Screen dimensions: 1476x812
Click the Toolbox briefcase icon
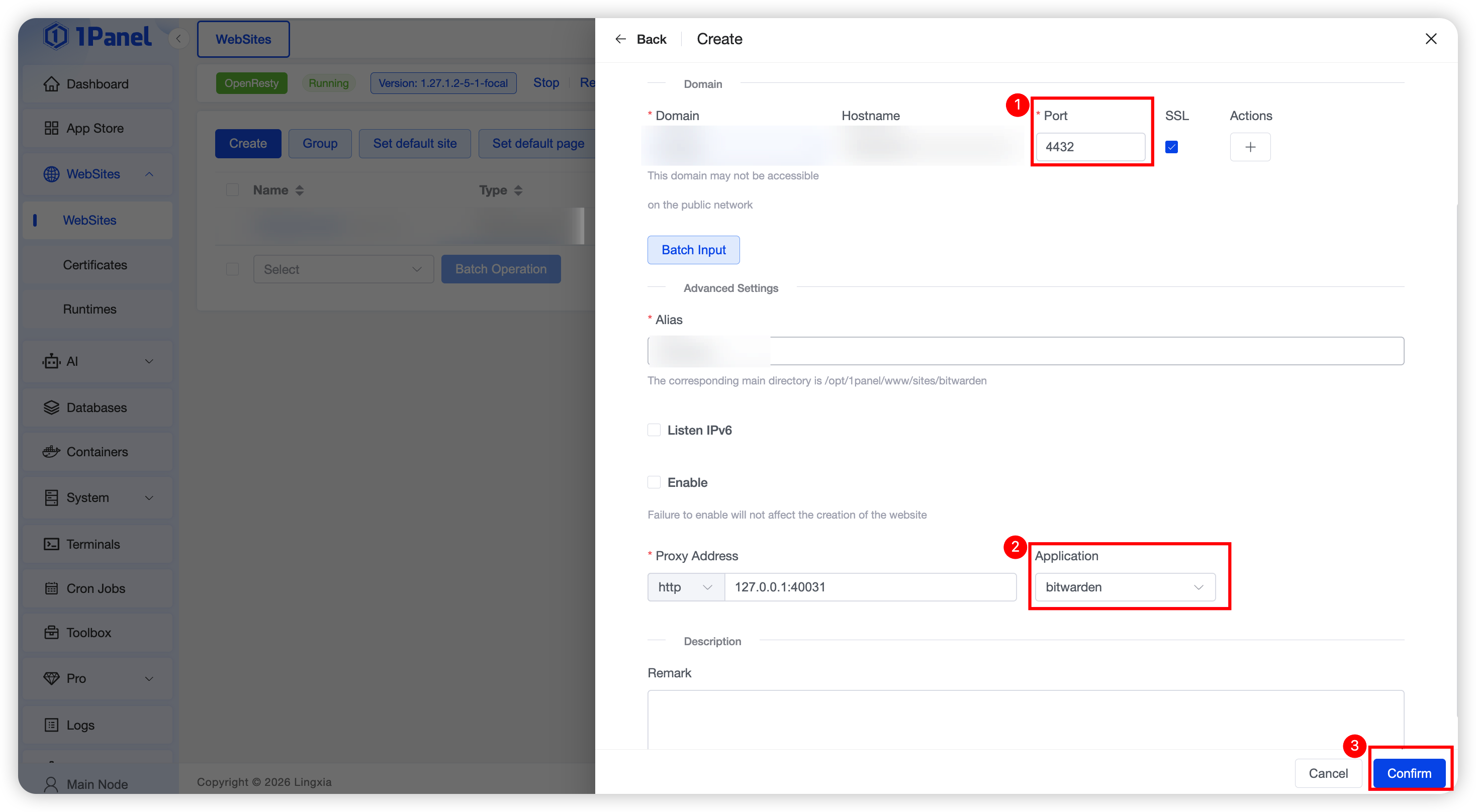point(51,633)
